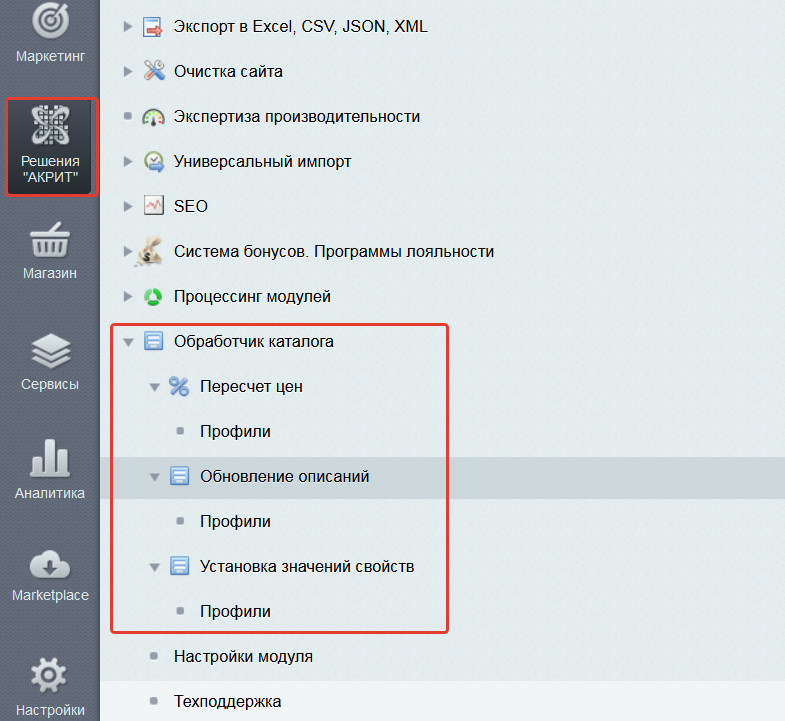Viewport: 785px width, 721px height.
Task: Click the Универсальный импорт icon
Action: click(153, 161)
